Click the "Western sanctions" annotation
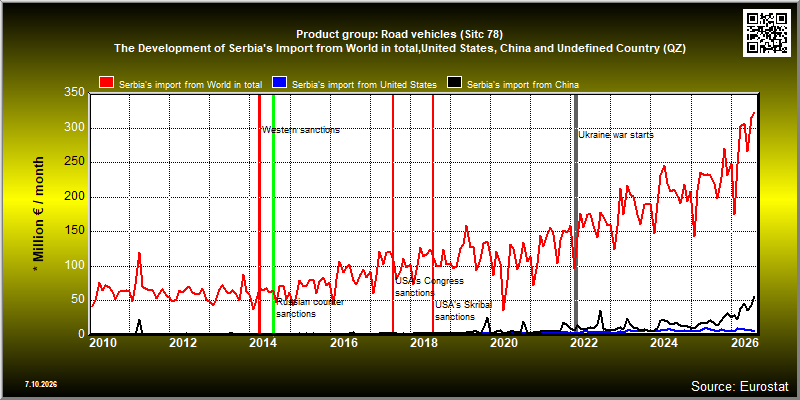This screenshot has width=800, height=400. tap(301, 130)
